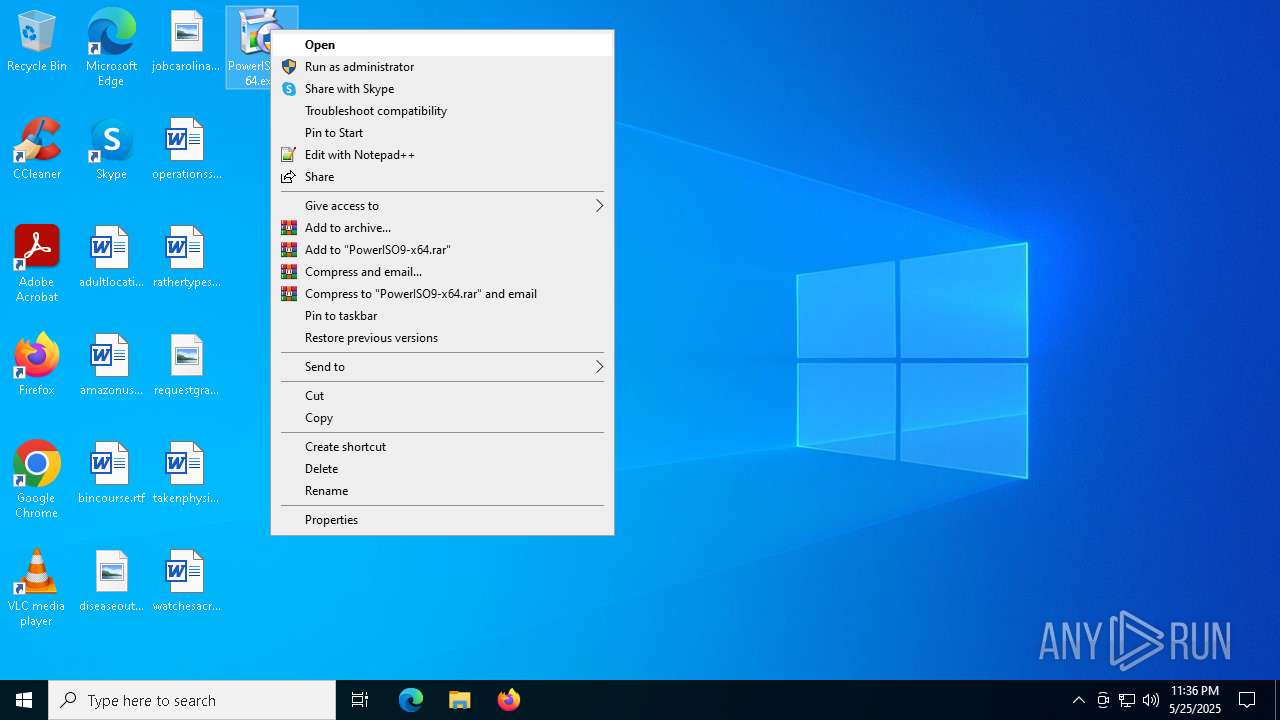Choose Open in the context menu

[x=443, y=44]
